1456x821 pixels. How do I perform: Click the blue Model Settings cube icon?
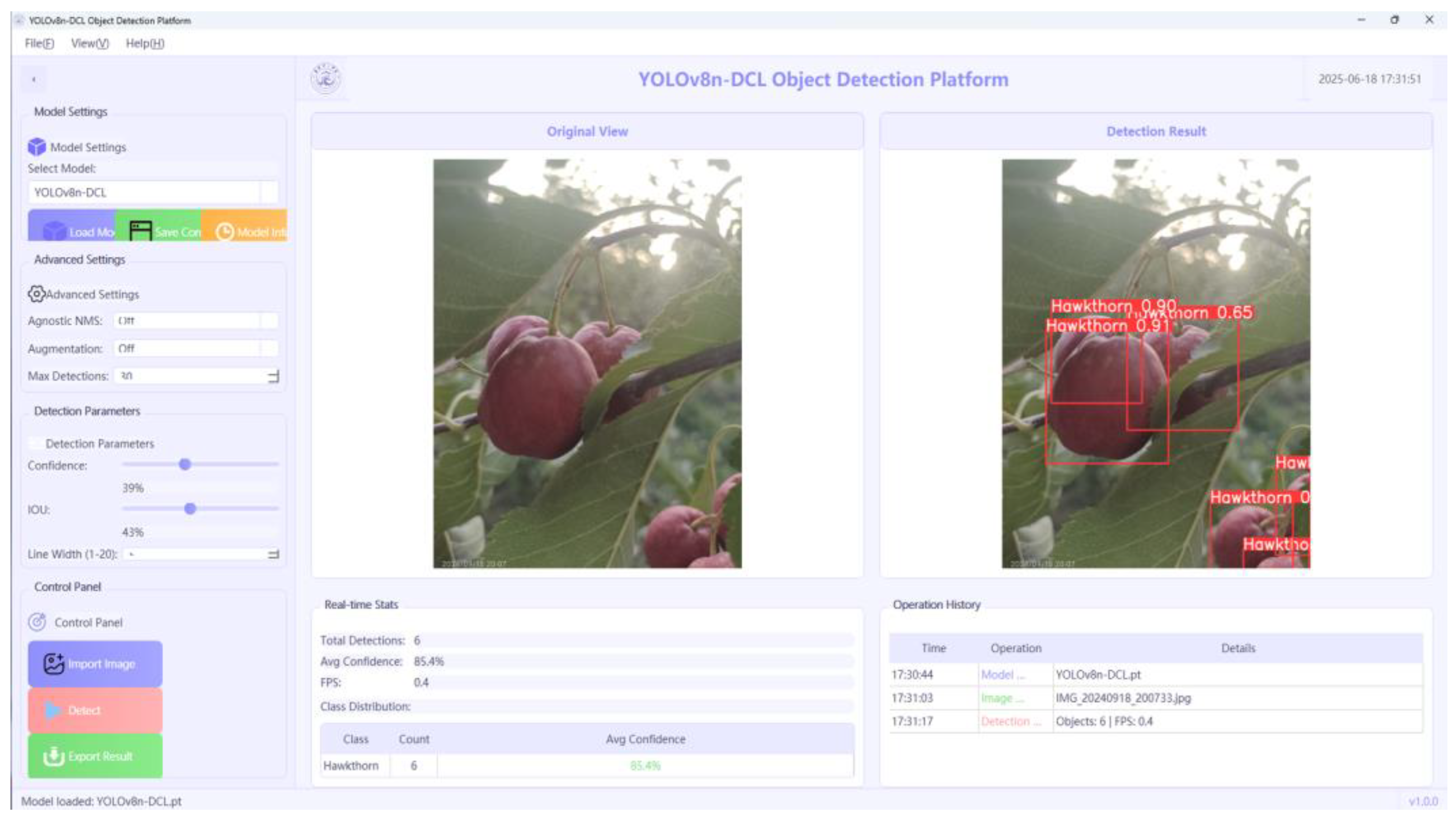point(37,147)
